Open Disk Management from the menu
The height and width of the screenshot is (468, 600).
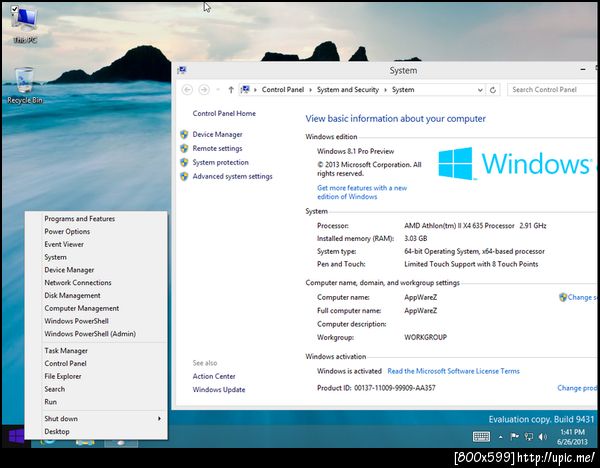click(x=96, y=295)
